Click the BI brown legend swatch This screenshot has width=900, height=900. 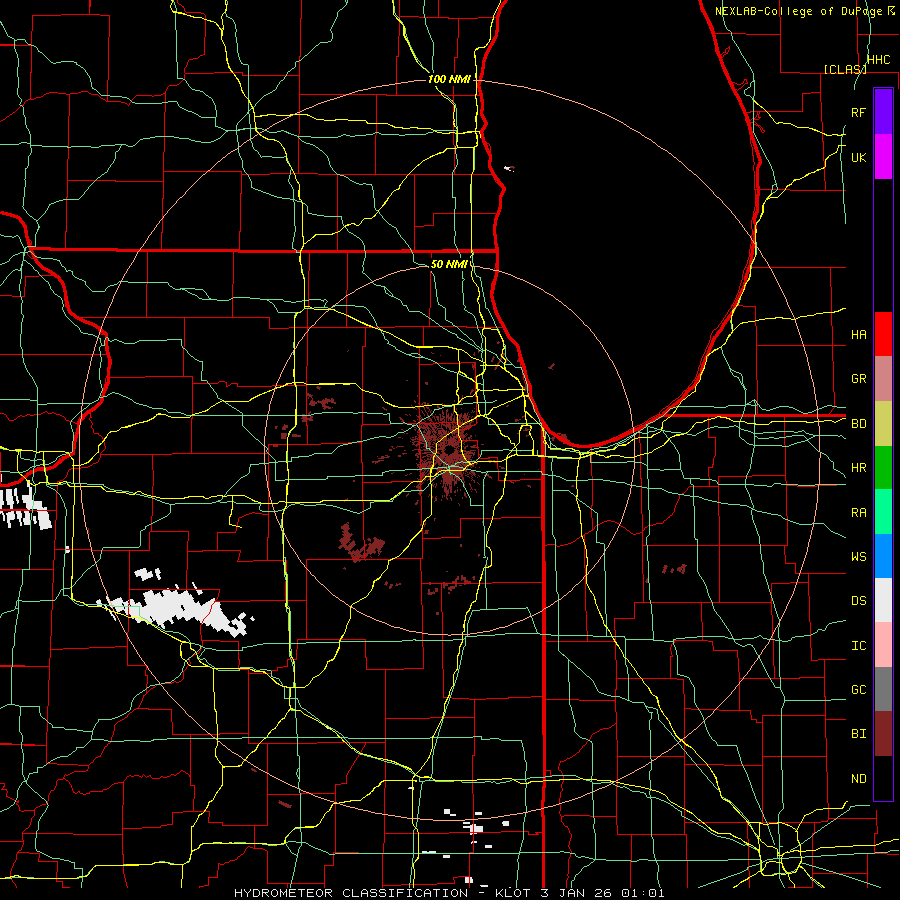pyautogui.click(x=883, y=734)
